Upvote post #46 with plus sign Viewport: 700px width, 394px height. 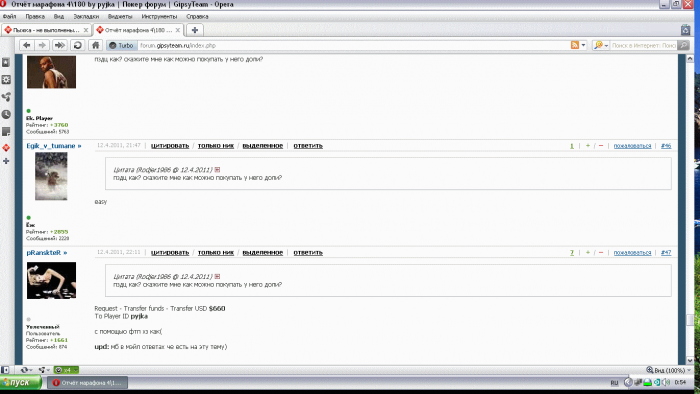tap(588, 145)
